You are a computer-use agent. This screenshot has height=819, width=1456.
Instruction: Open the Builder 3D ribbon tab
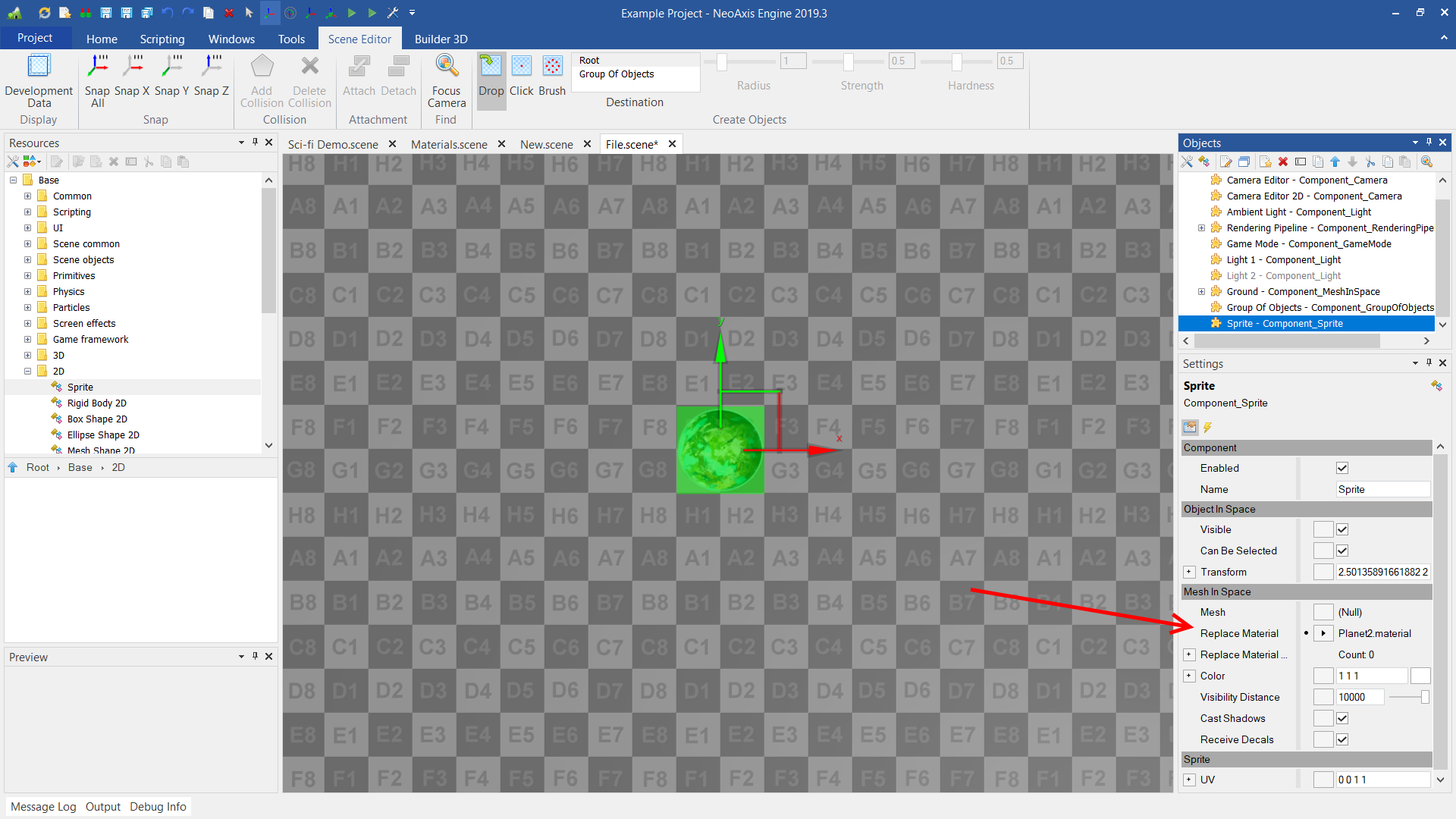point(441,39)
